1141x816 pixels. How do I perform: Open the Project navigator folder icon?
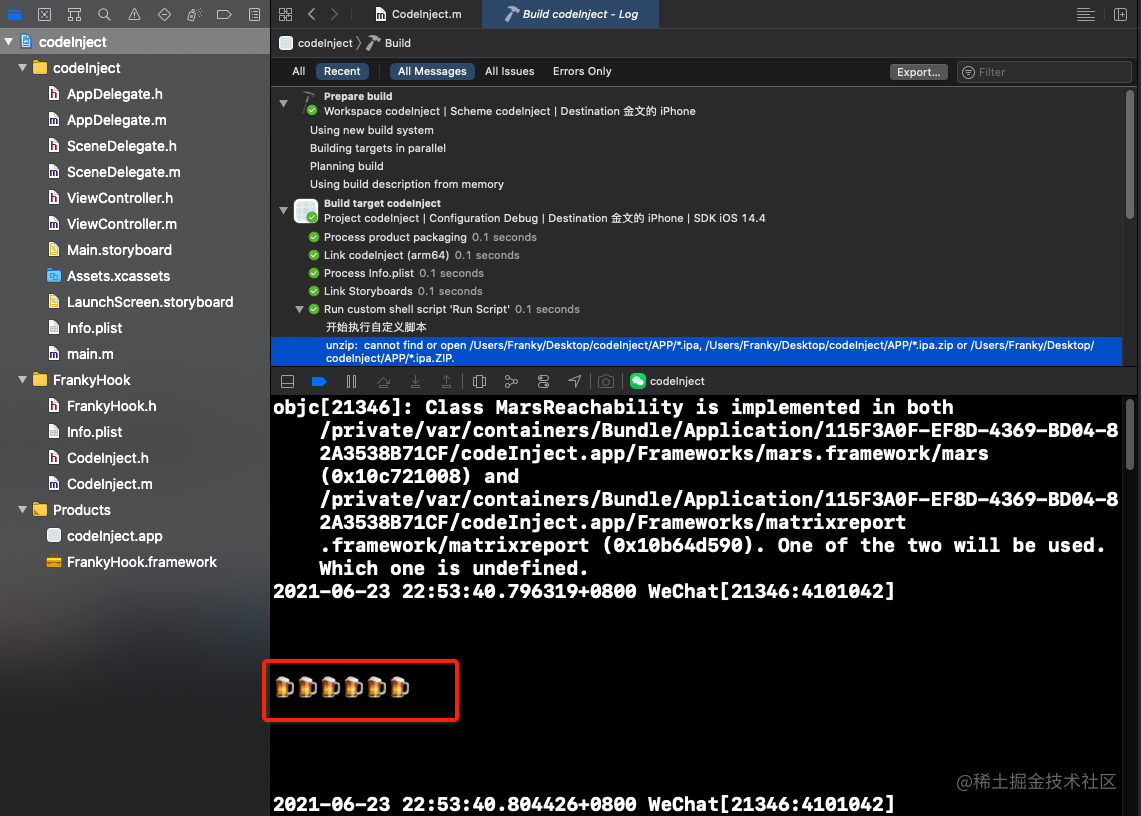15,14
